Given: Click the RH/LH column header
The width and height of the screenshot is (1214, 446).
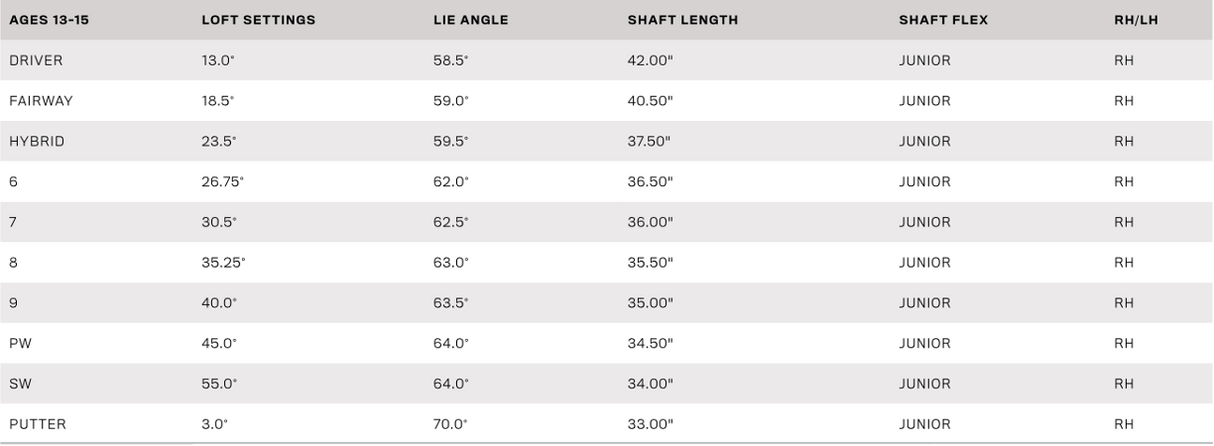Looking at the screenshot, I should (1138, 20).
